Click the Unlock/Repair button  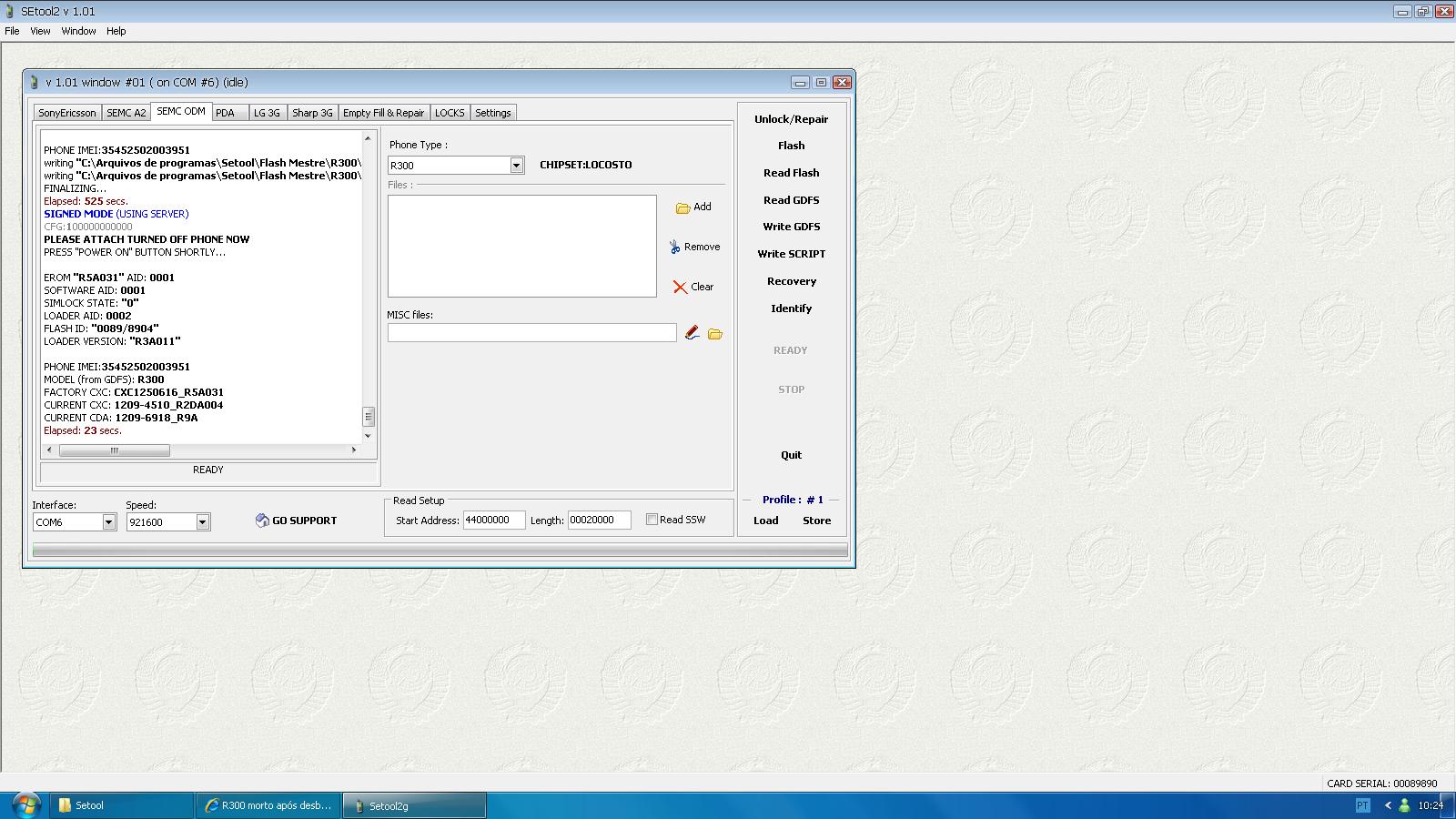792,119
